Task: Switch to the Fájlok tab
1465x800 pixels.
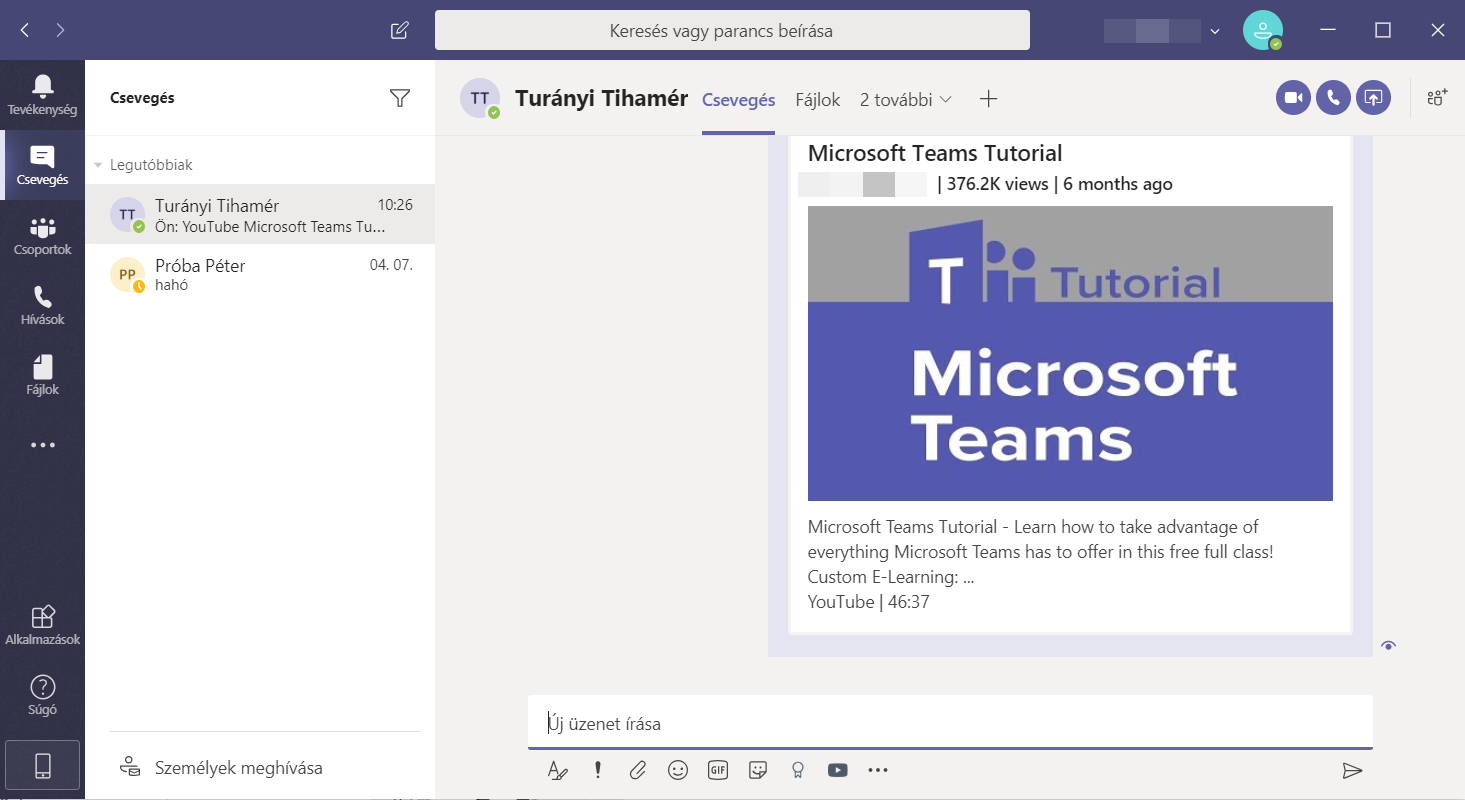Action: pyautogui.click(x=818, y=99)
